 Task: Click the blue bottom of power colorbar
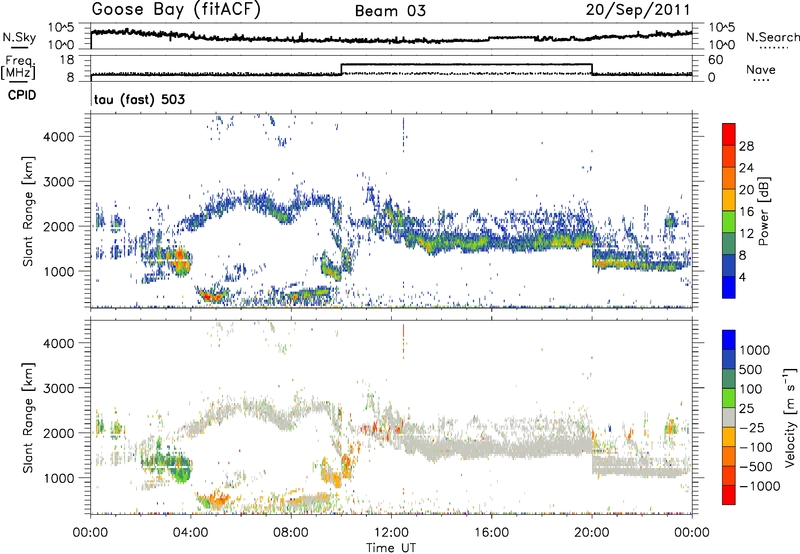pos(729,287)
